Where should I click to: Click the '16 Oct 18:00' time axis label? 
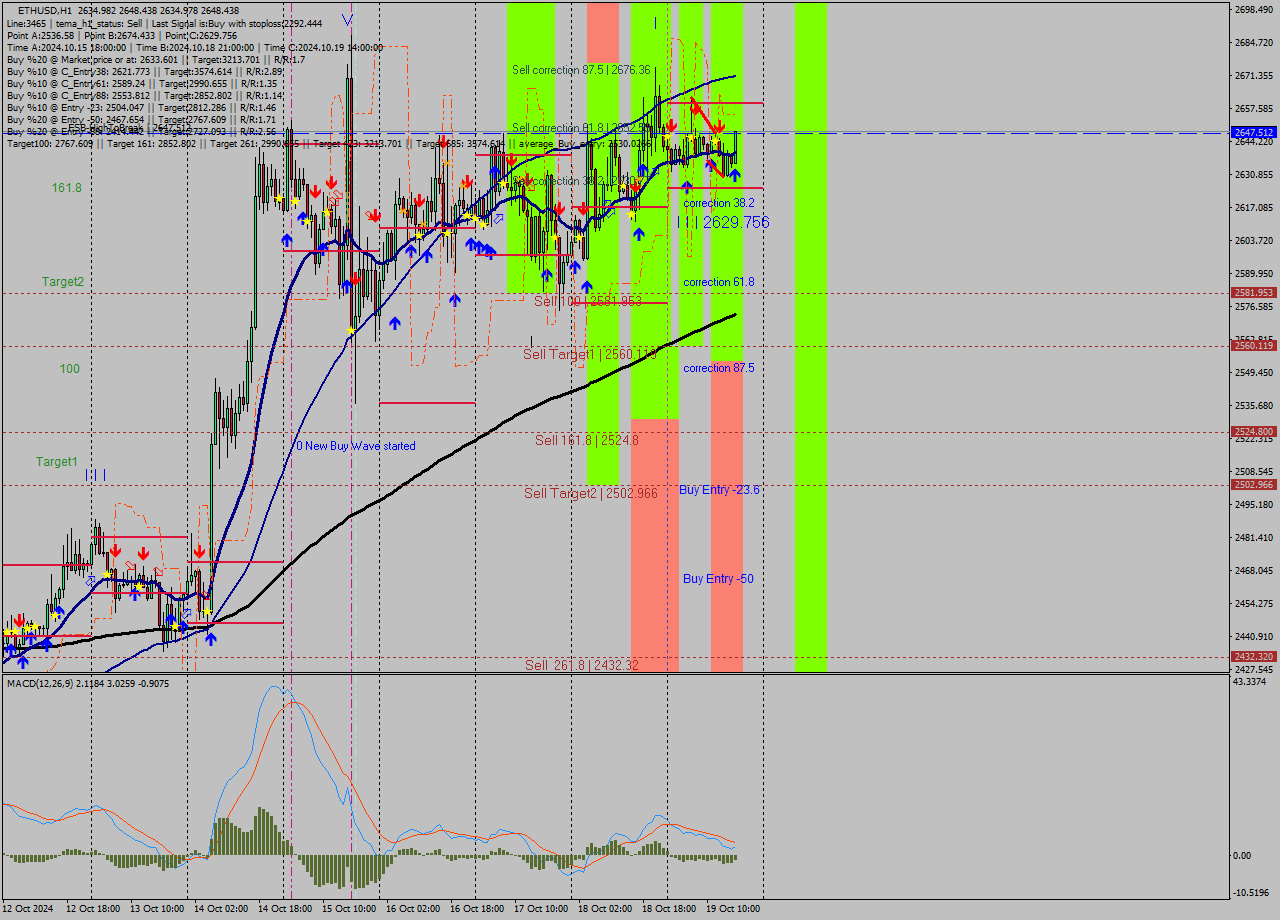[476, 909]
